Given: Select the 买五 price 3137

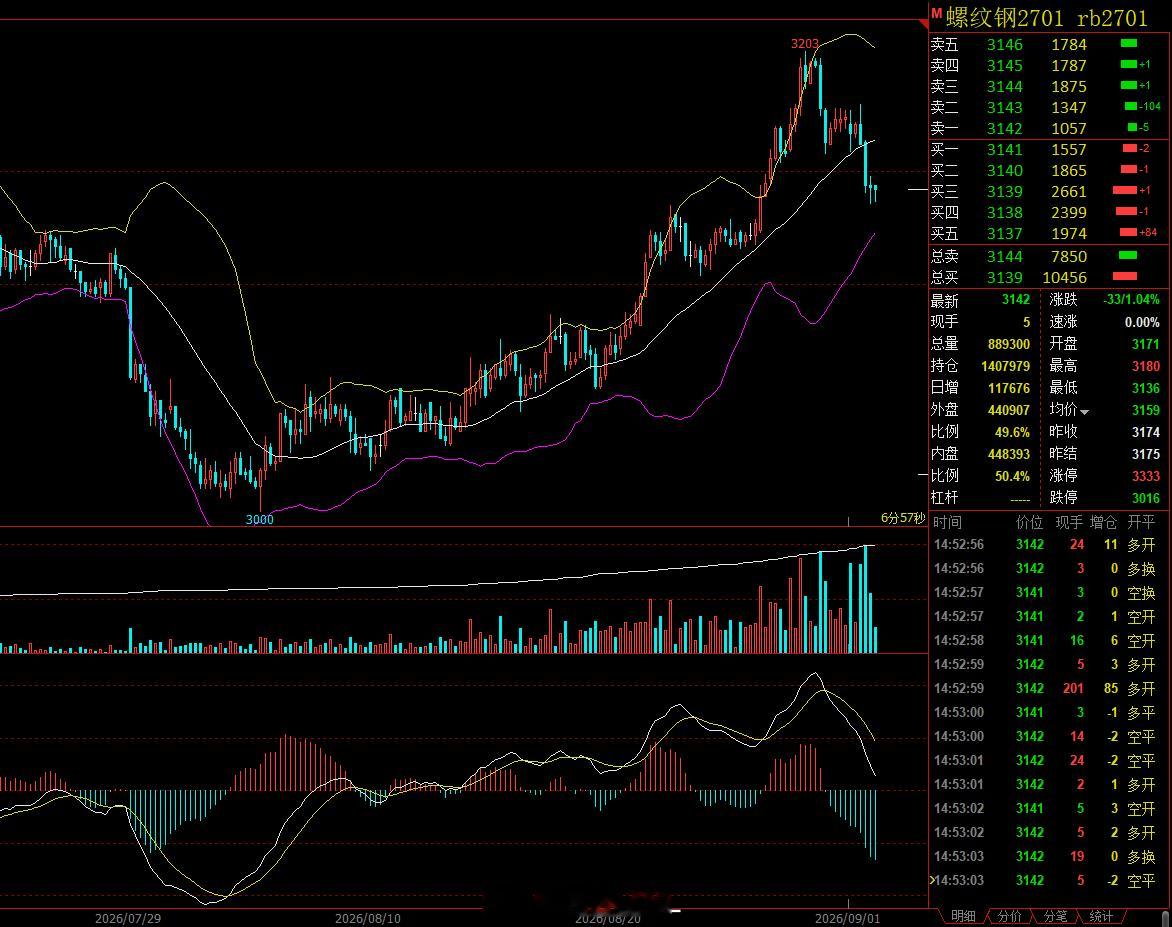Looking at the screenshot, I should [x=1005, y=234].
